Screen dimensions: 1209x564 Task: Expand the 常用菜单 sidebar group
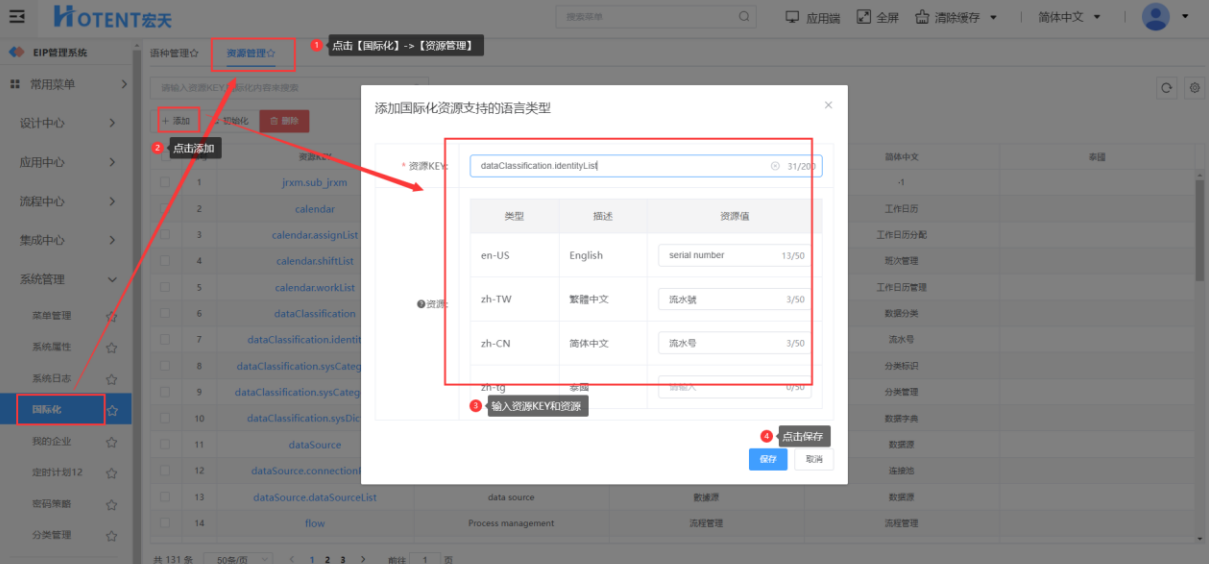click(x=123, y=85)
